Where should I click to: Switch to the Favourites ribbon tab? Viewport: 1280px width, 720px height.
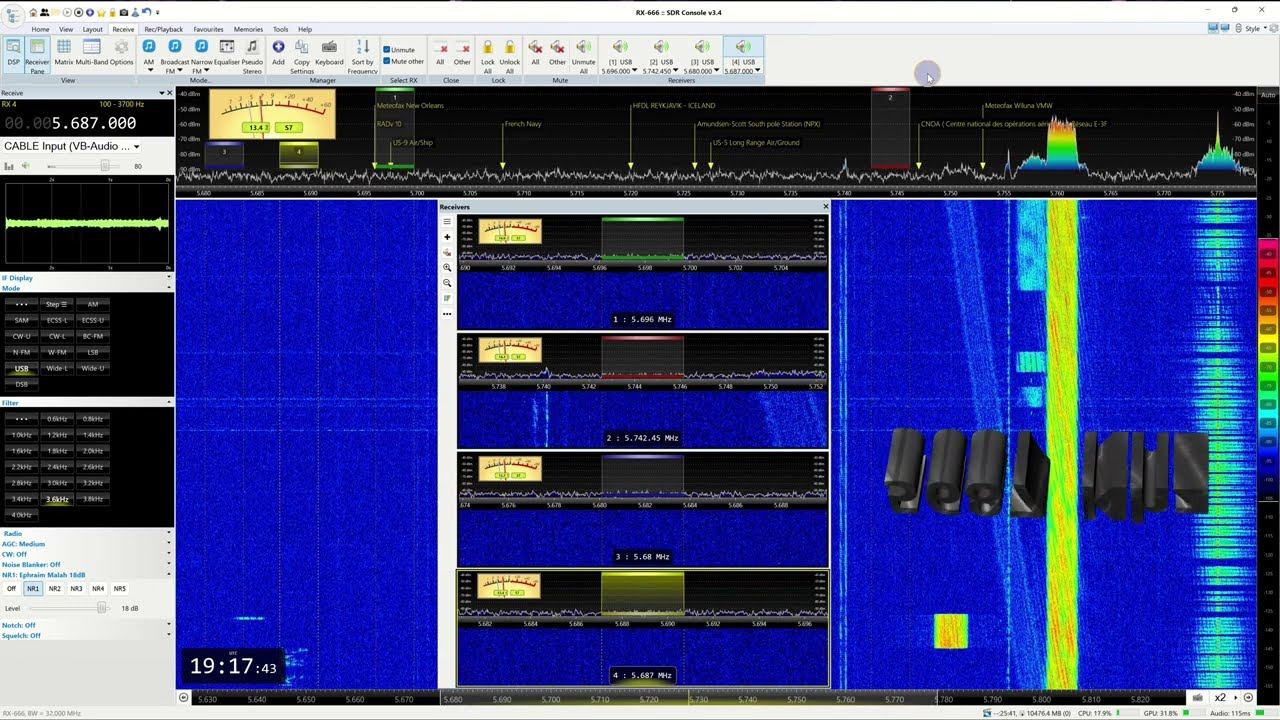coord(208,29)
